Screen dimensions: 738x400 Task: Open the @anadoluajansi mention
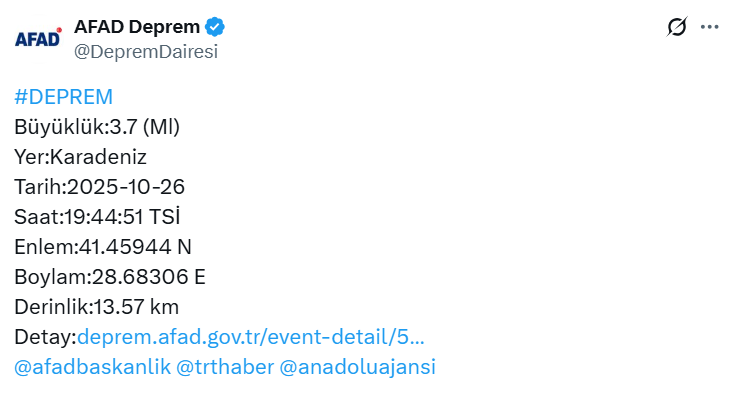(357, 366)
